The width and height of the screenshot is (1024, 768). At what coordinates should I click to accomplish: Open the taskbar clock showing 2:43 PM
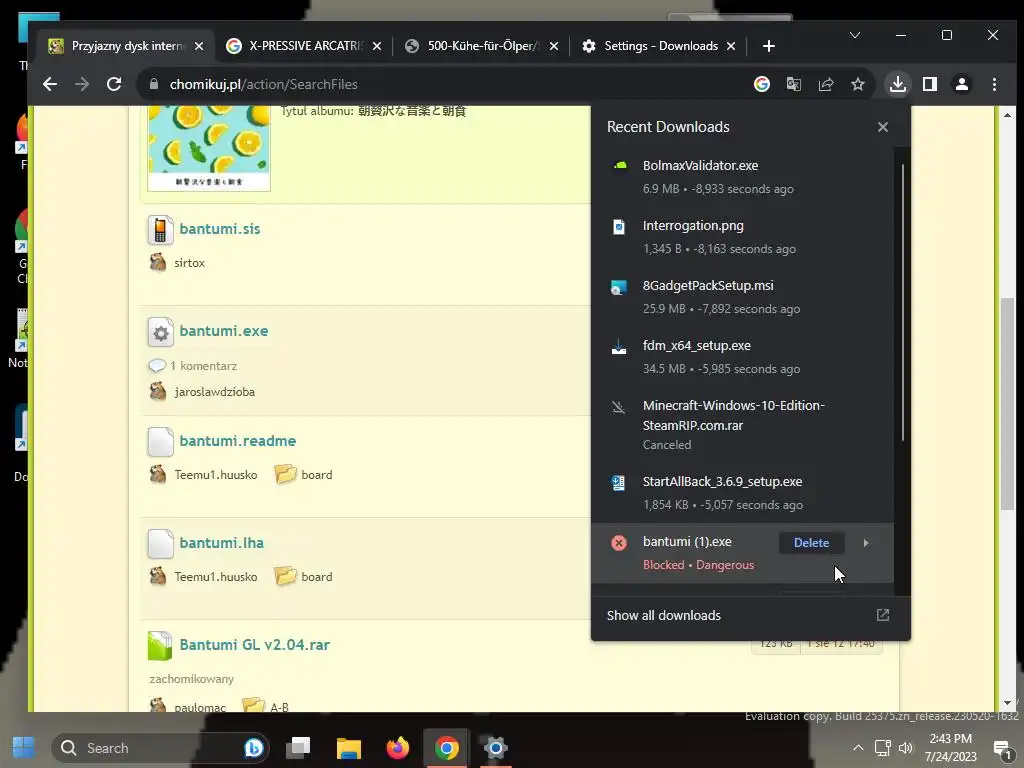[951, 748]
